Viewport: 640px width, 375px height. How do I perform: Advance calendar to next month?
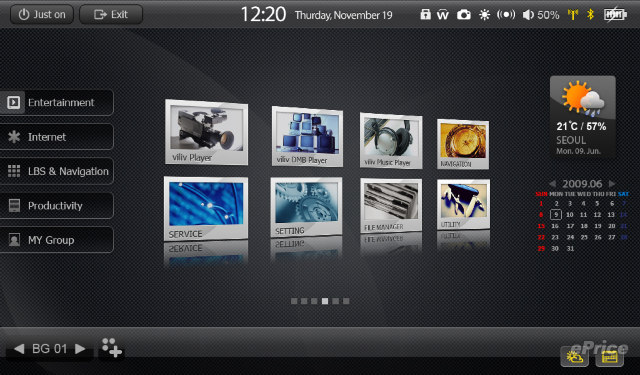pos(611,184)
